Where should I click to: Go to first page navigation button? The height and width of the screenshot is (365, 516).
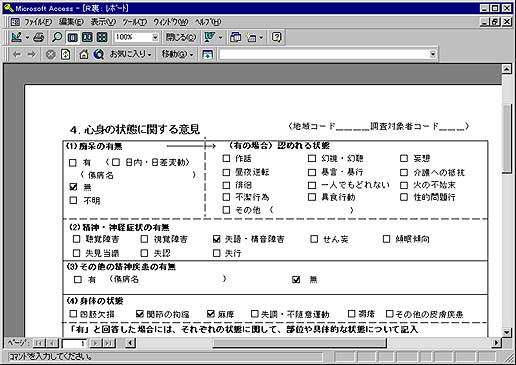click(x=39, y=343)
